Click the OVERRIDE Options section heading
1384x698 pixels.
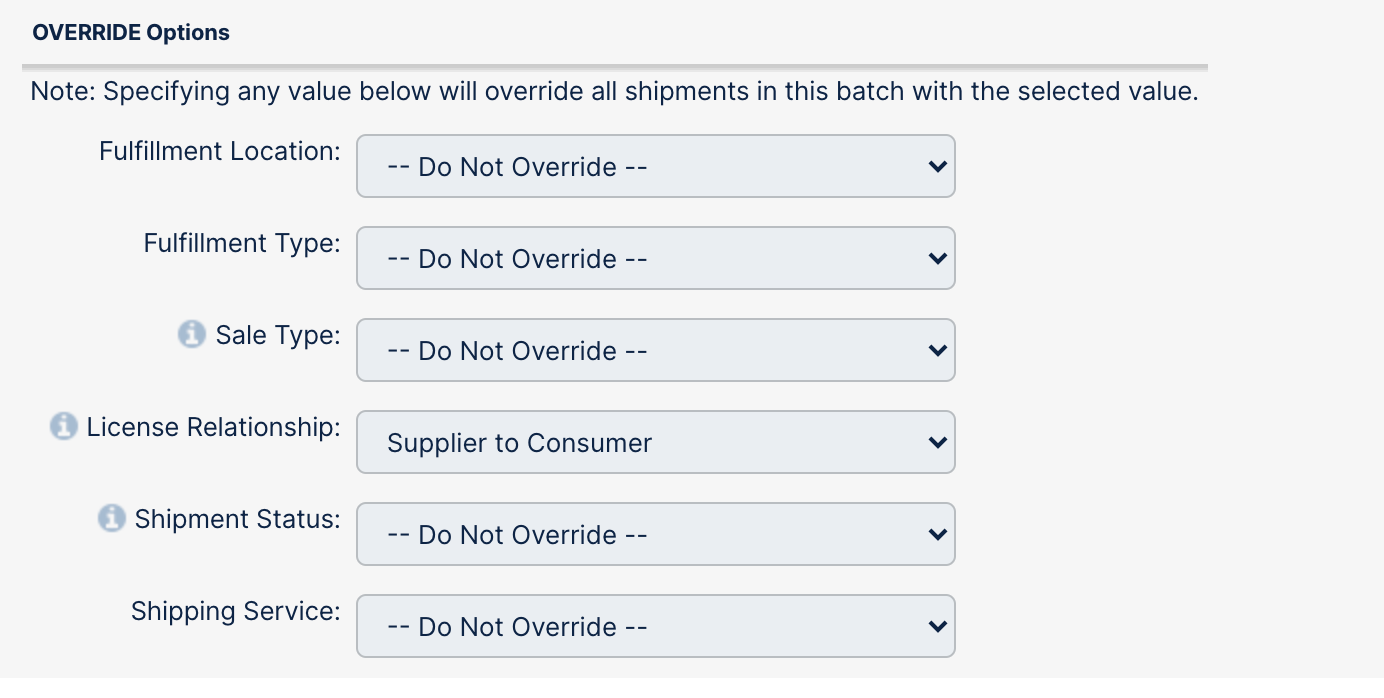pos(131,32)
